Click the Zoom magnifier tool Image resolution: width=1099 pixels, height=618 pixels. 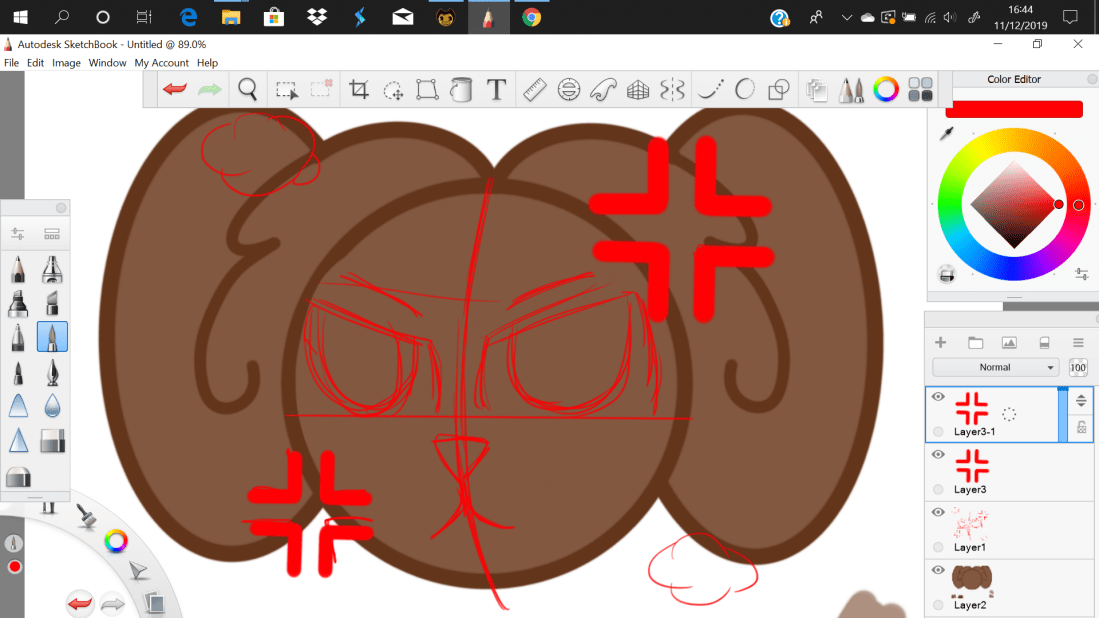(x=248, y=90)
